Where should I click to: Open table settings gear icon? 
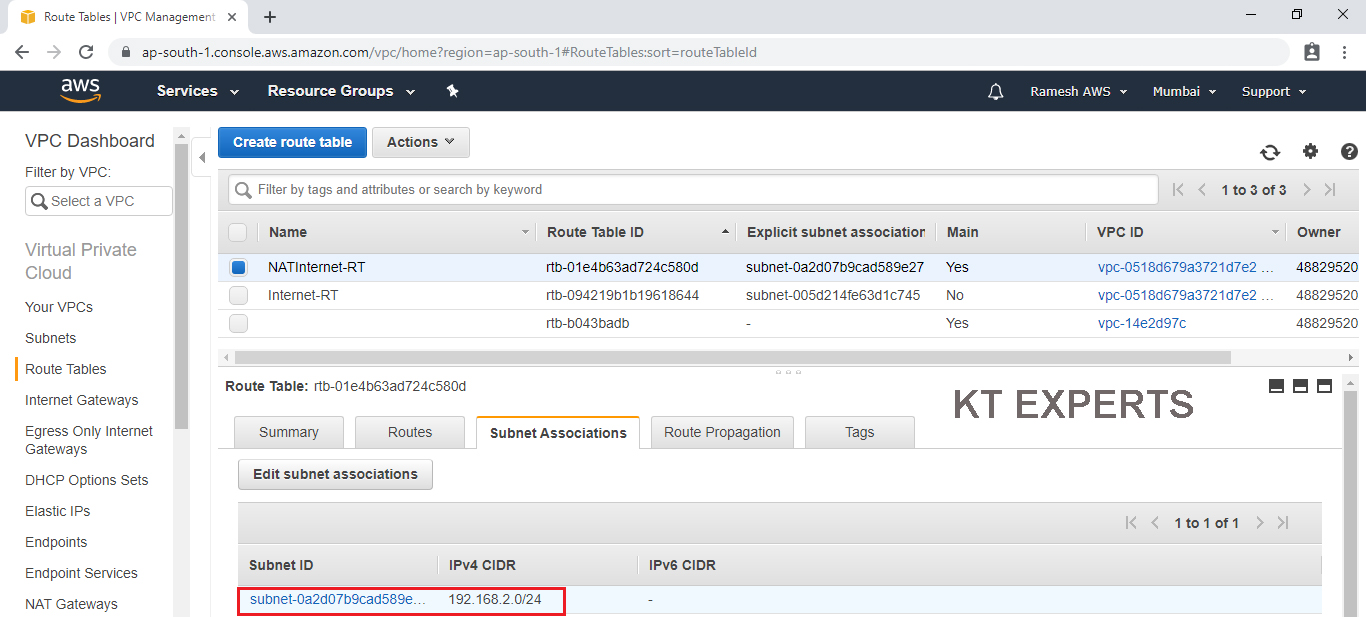coord(1310,152)
